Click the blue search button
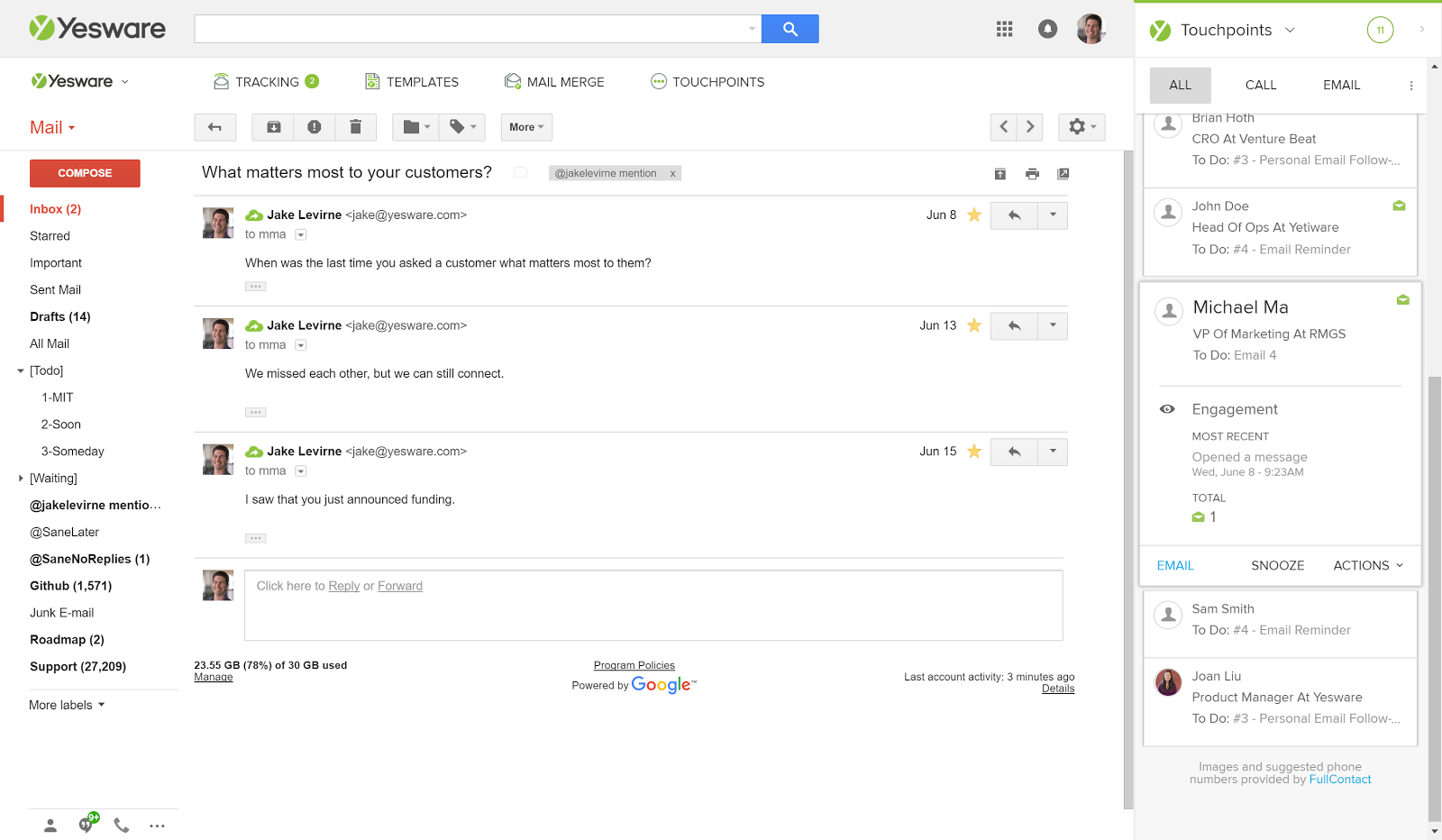 789,29
